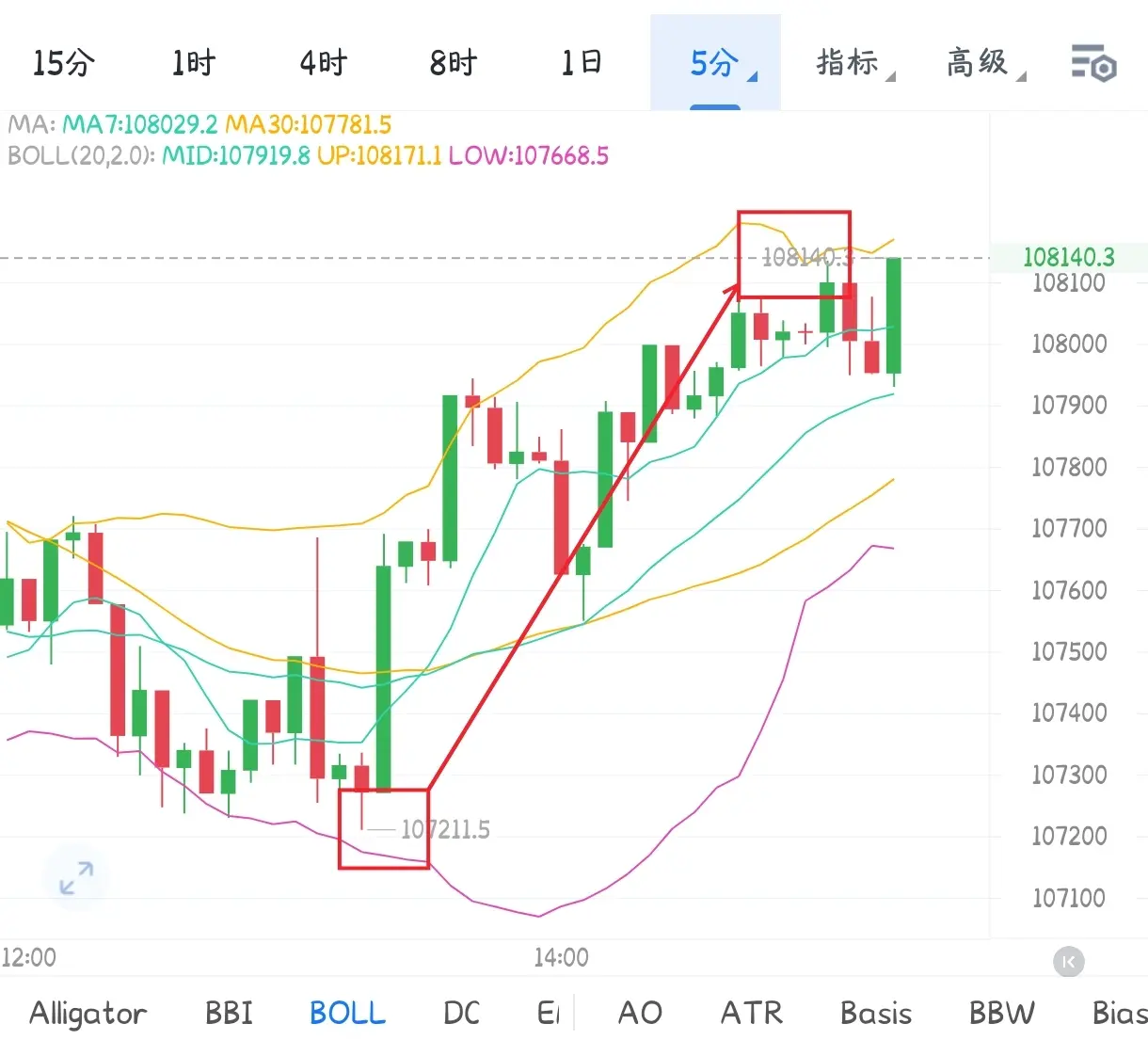The width and height of the screenshot is (1148, 1040).
Task: Click the current price tag 108140.3
Action: pyautogui.click(x=1069, y=257)
